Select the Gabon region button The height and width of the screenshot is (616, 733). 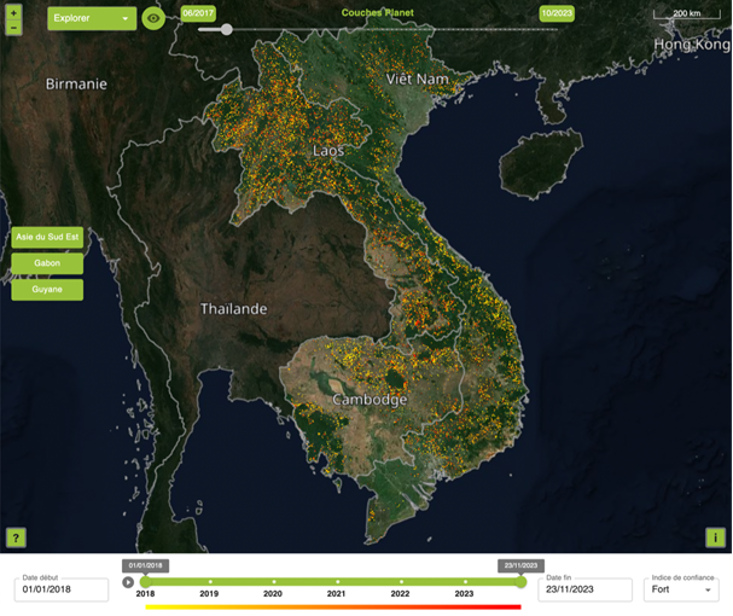pyautogui.click(x=47, y=263)
